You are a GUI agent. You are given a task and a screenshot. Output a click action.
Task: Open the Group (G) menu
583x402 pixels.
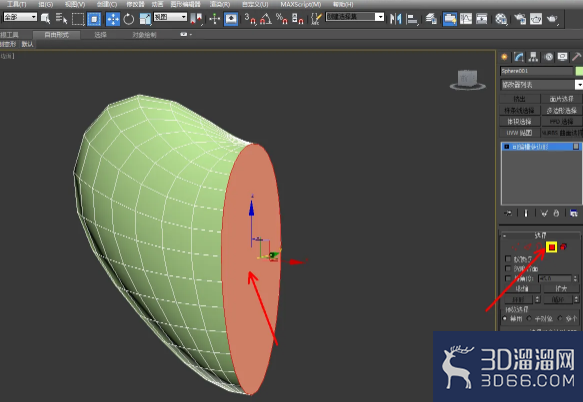[x=45, y=4]
